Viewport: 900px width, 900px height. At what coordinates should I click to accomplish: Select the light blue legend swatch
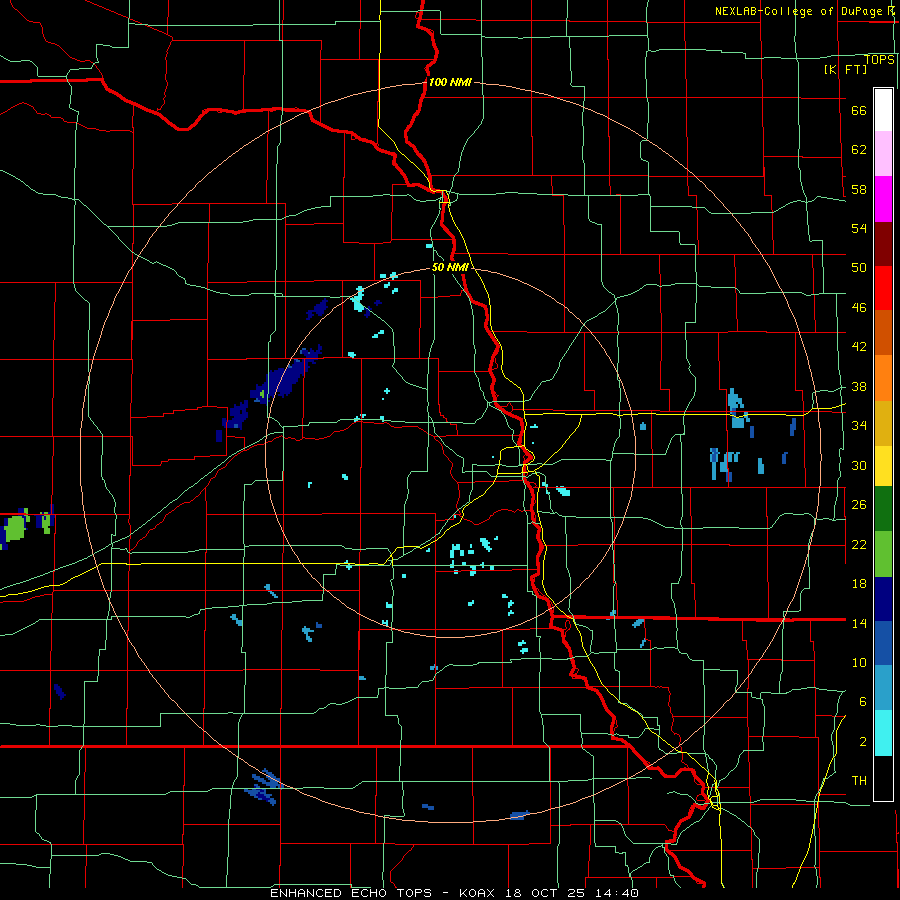(x=883, y=688)
